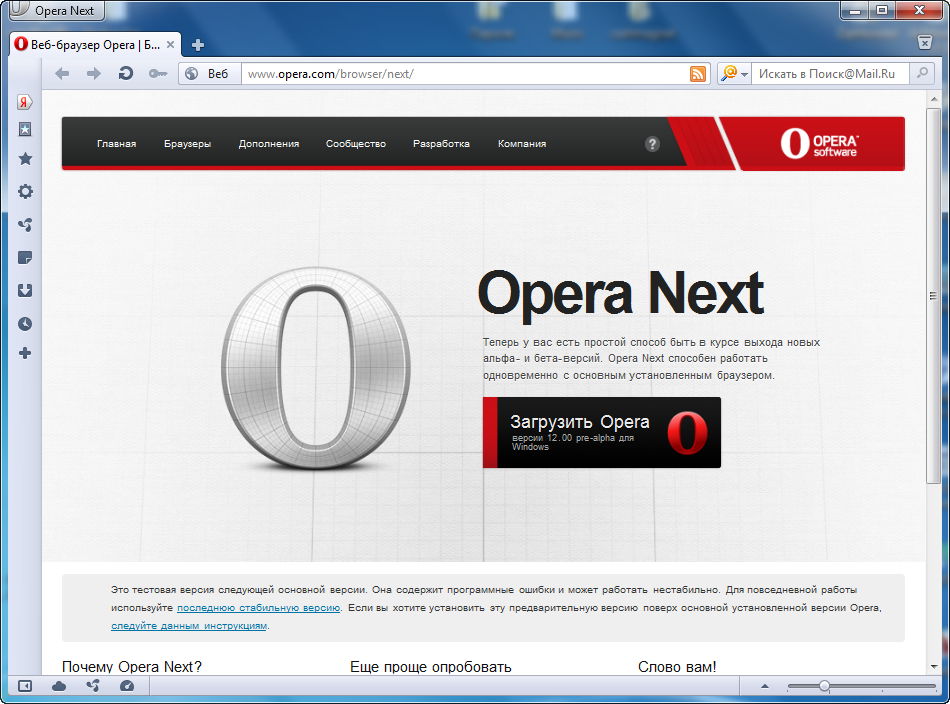Open the closed tabs trash icon
950x704 pixels.
pyautogui.click(x=925, y=43)
